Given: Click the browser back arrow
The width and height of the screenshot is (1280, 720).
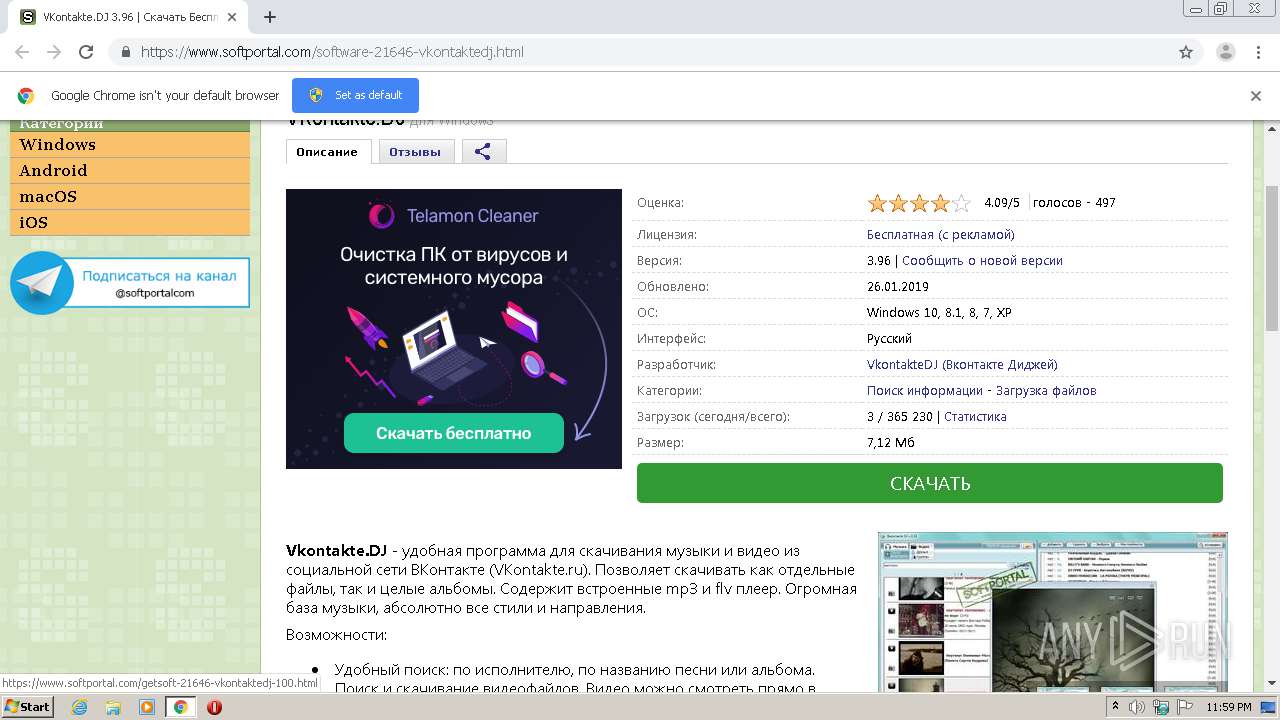Looking at the screenshot, I should [22, 52].
